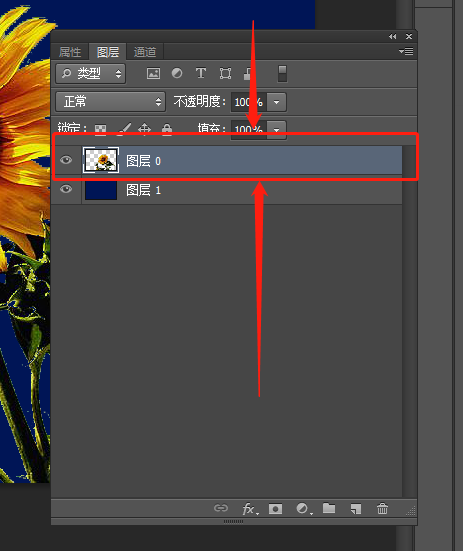
Task: Expand the 不透明度 opacity arrow
Action: tap(276, 102)
